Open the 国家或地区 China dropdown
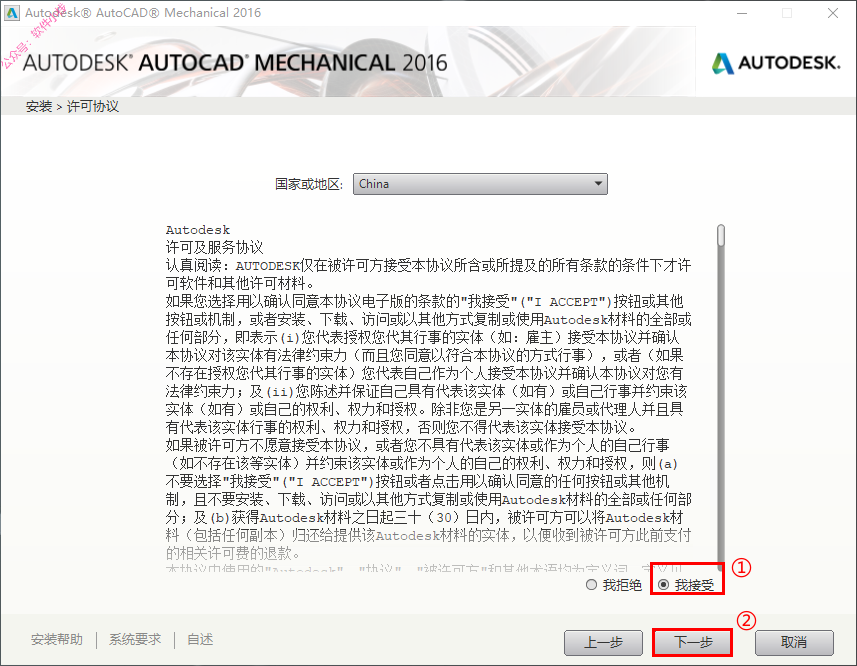This screenshot has height=666, width=857. coord(480,184)
